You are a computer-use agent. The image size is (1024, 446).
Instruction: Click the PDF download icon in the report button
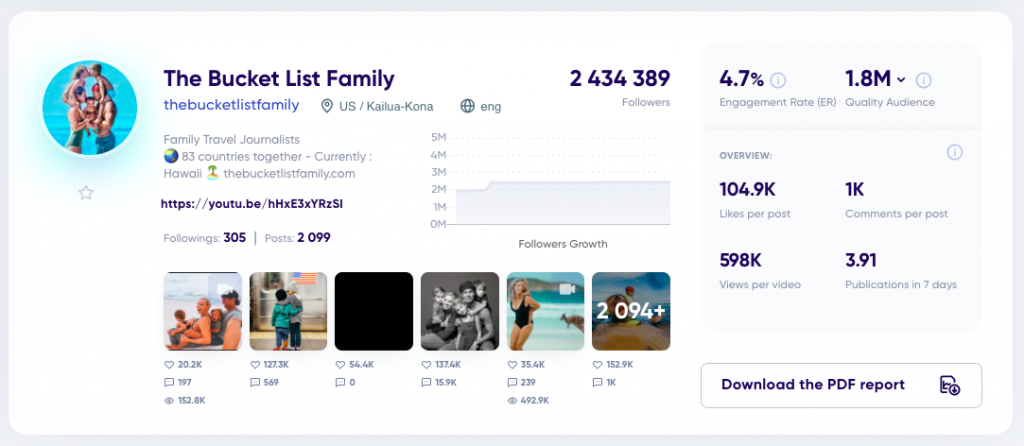(x=950, y=385)
